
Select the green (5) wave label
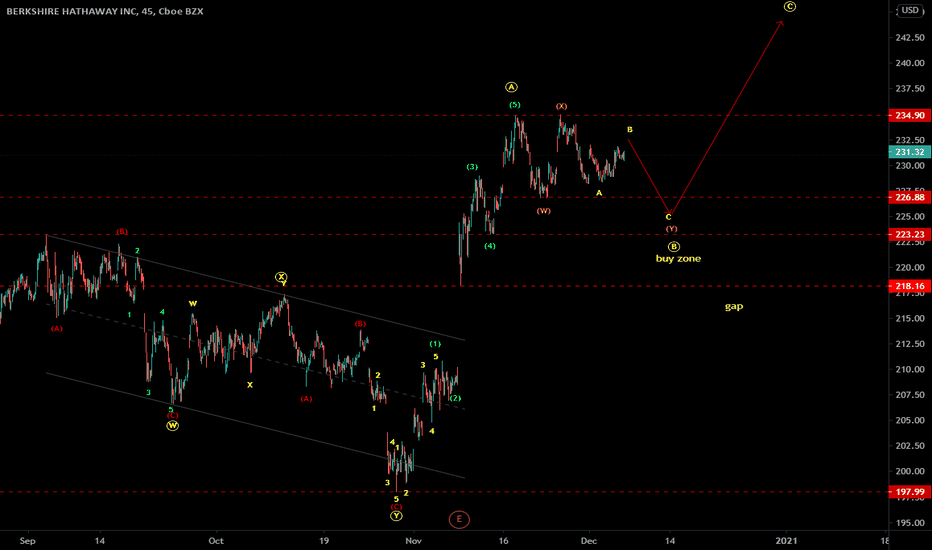tap(515, 105)
